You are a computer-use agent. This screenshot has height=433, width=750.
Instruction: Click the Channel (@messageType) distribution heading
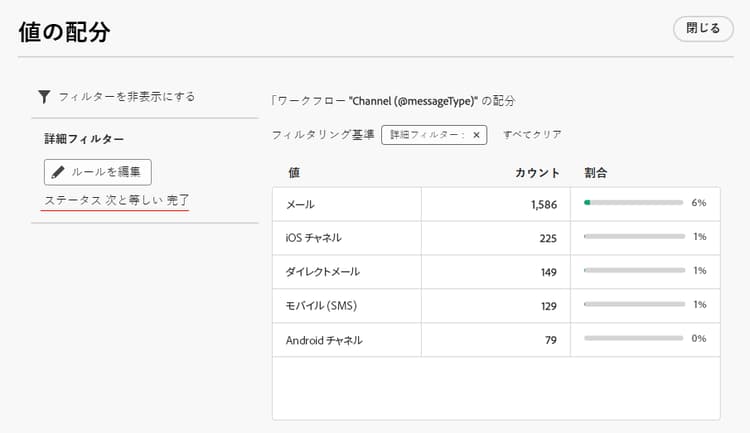click(394, 101)
